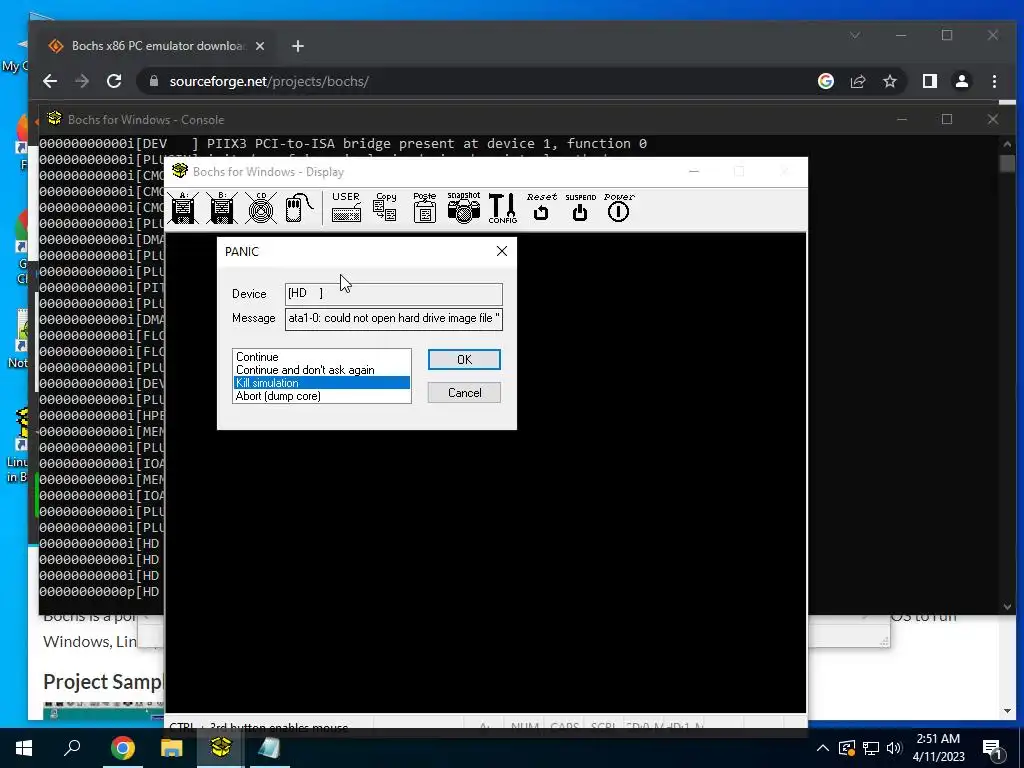Click USER keyboard shortcut button

tap(346, 208)
